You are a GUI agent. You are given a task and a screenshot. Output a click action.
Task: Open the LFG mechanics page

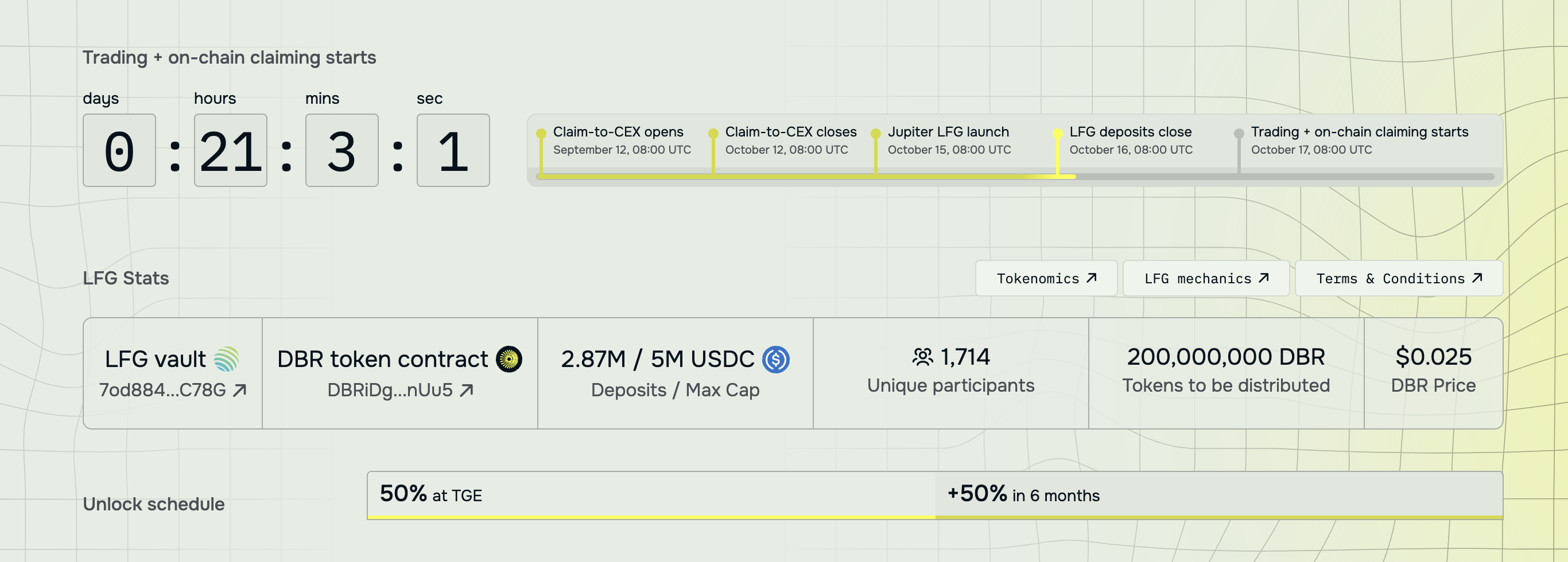(1205, 278)
